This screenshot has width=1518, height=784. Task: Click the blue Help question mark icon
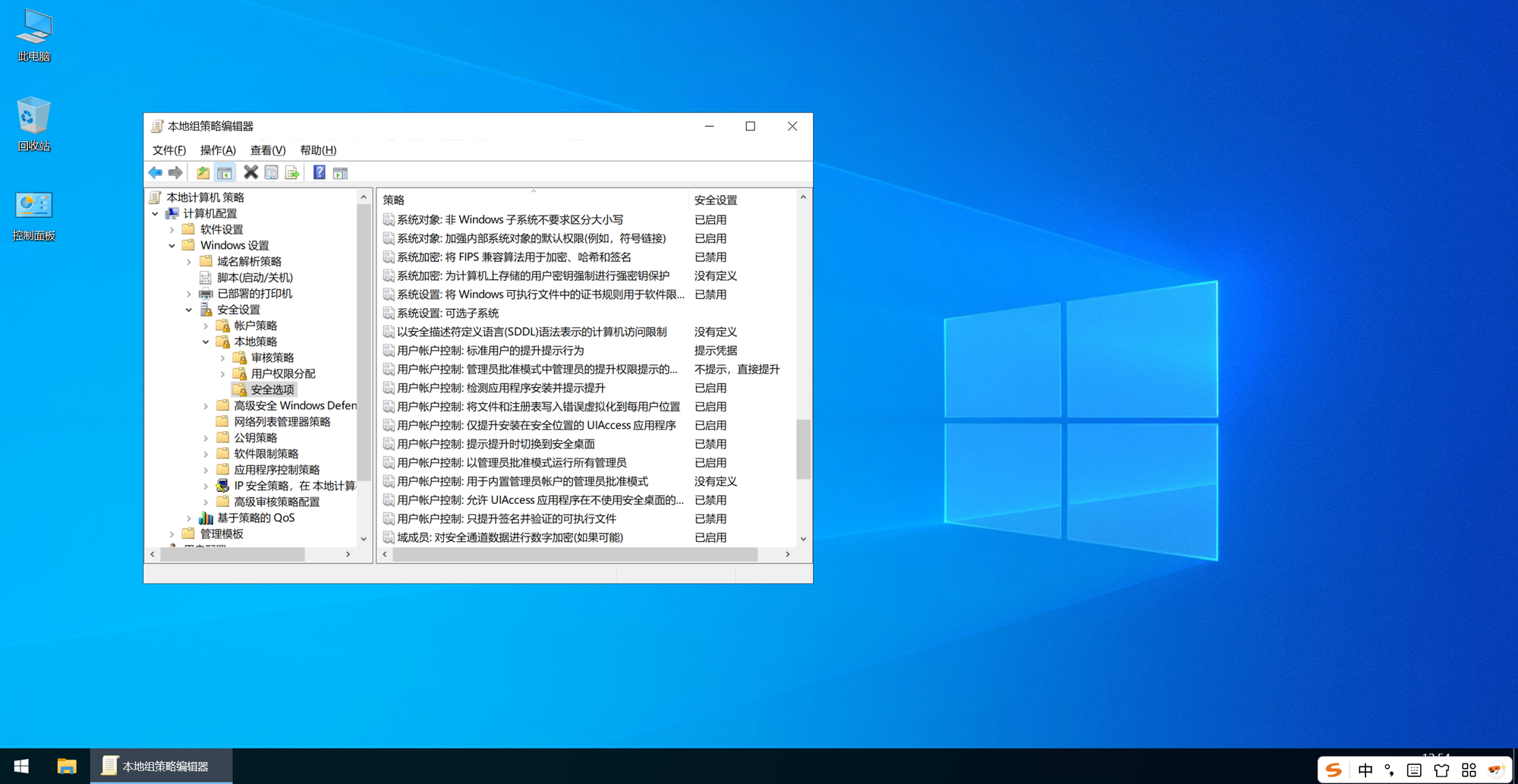[x=320, y=173]
